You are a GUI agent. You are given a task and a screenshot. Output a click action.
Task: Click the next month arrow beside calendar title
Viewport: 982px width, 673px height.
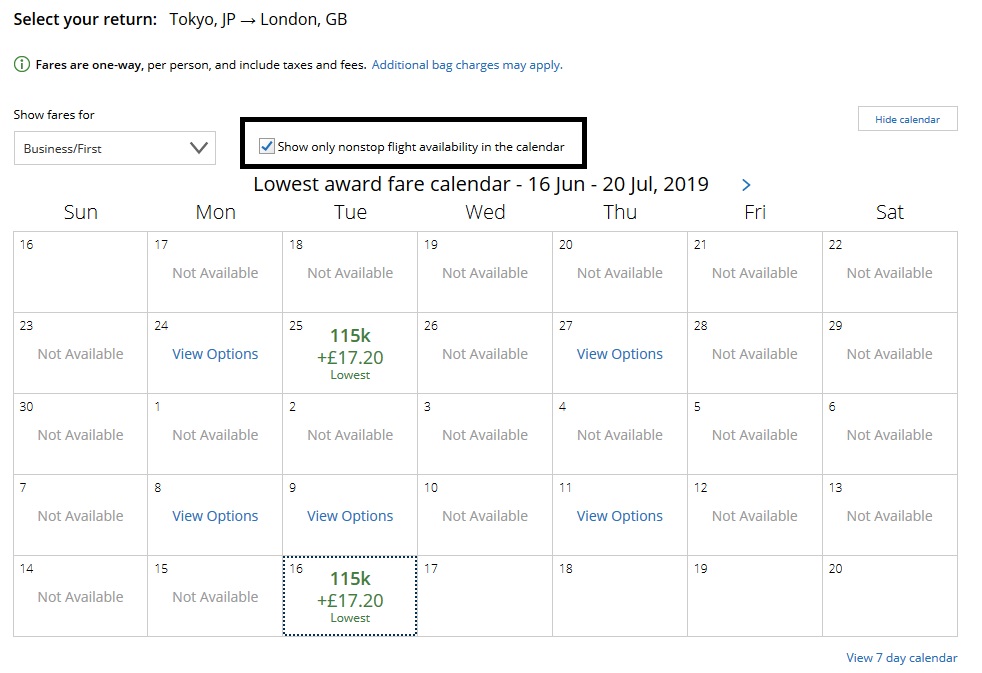coord(746,185)
